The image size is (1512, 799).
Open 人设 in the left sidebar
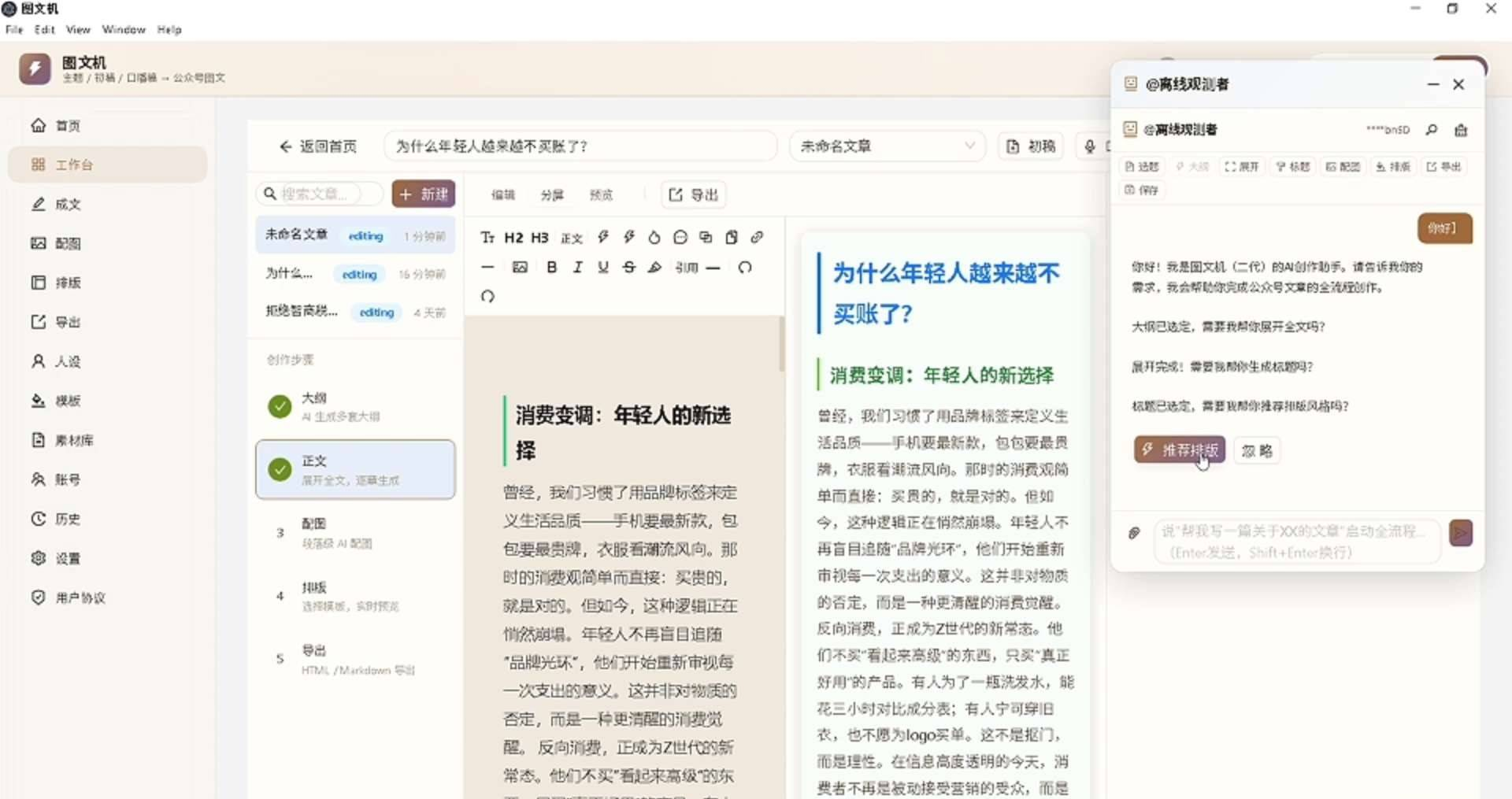tap(108, 361)
